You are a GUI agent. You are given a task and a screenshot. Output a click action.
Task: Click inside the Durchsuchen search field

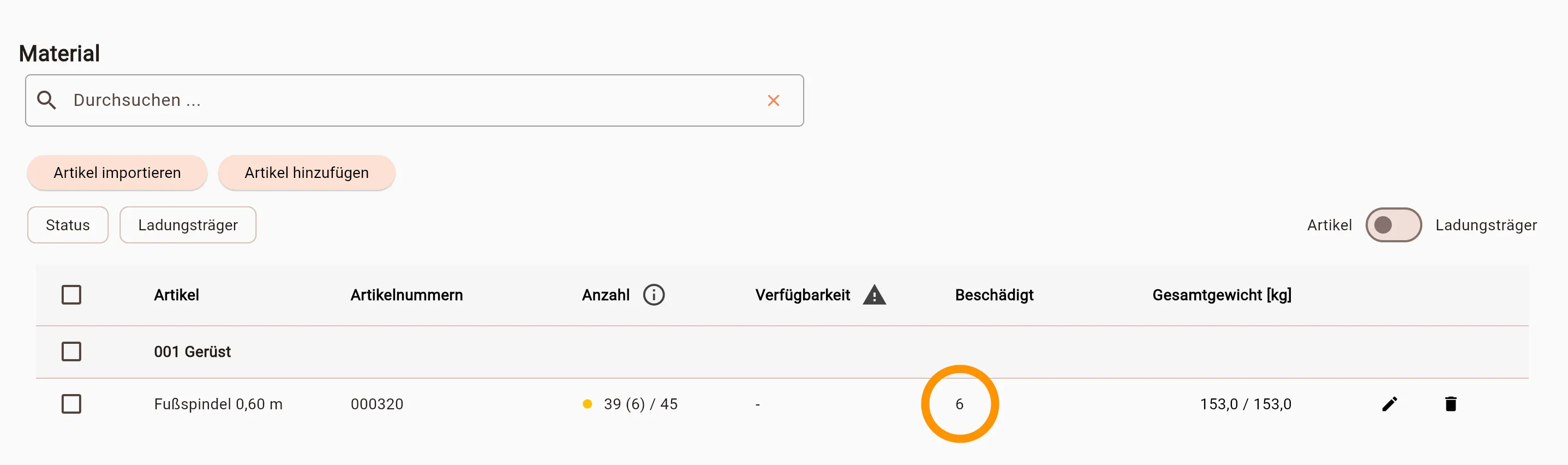pyautogui.click(x=365, y=100)
